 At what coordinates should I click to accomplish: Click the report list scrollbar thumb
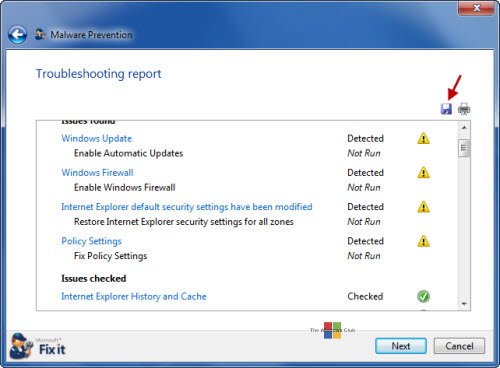464,148
